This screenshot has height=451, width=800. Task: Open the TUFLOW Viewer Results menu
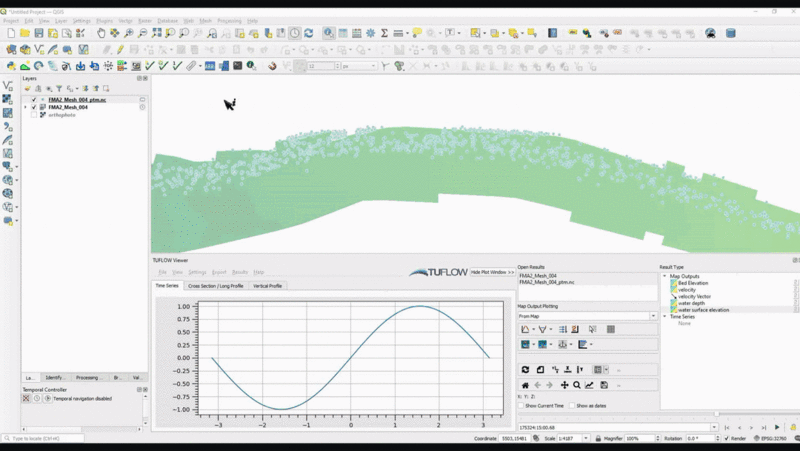tap(240, 272)
